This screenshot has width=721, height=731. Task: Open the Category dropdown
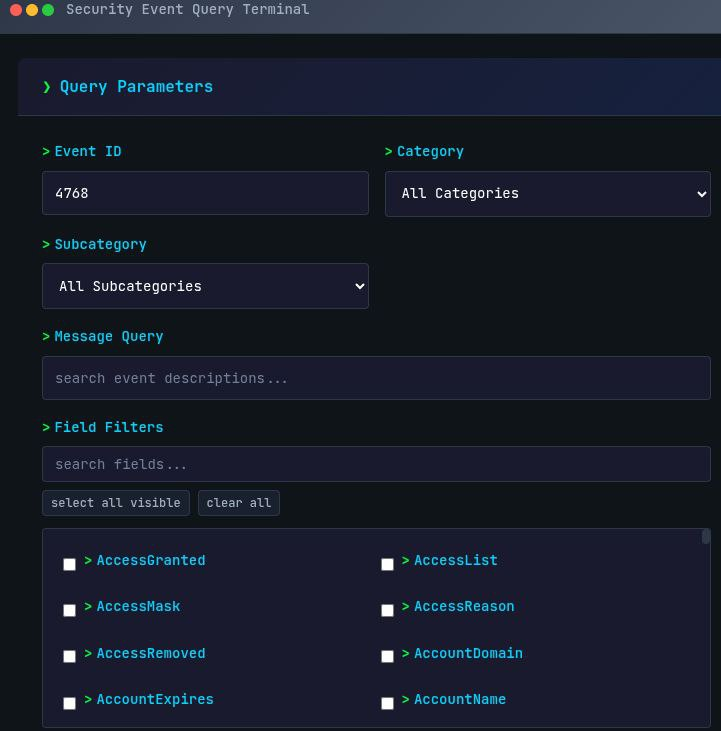point(547,194)
